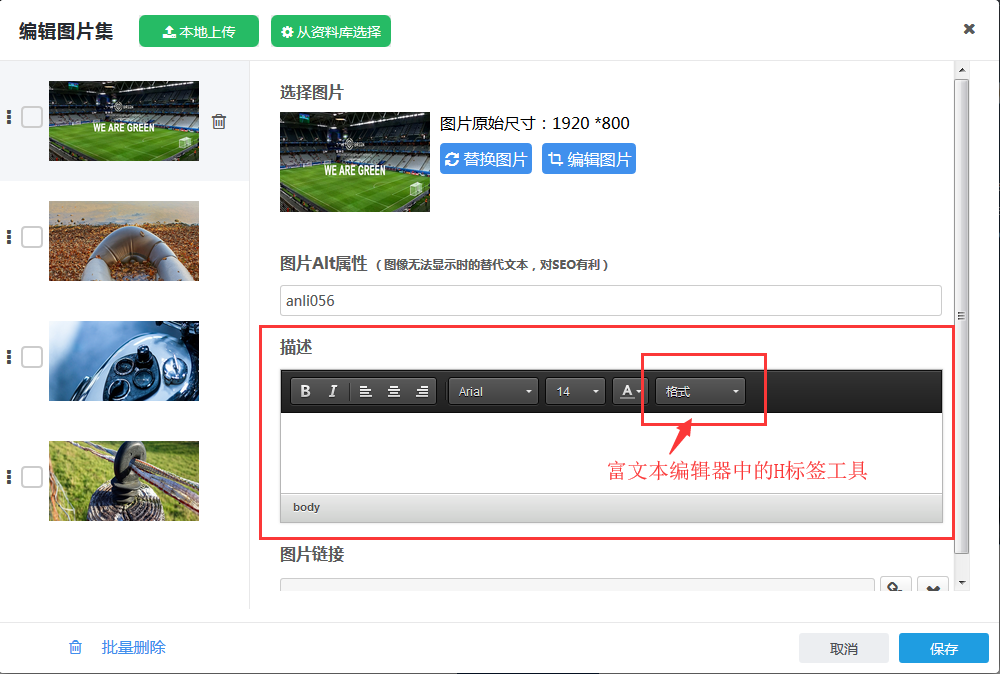Screen dimensions: 1000x674
Task: Select the checkbox beside the inflatable boat image
Action: [x=32, y=237]
